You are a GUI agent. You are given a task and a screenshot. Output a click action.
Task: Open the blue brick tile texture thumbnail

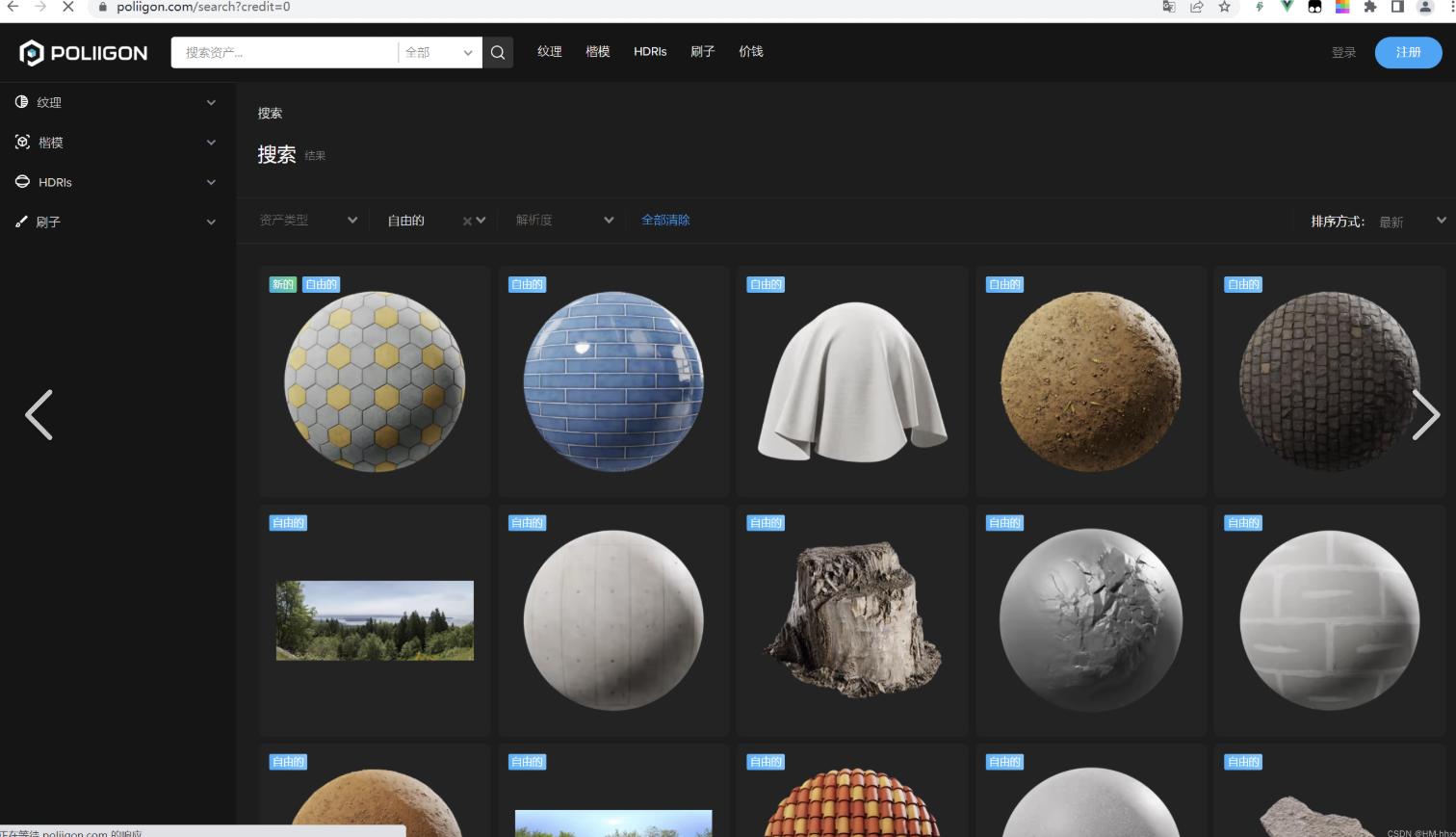click(613, 381)
